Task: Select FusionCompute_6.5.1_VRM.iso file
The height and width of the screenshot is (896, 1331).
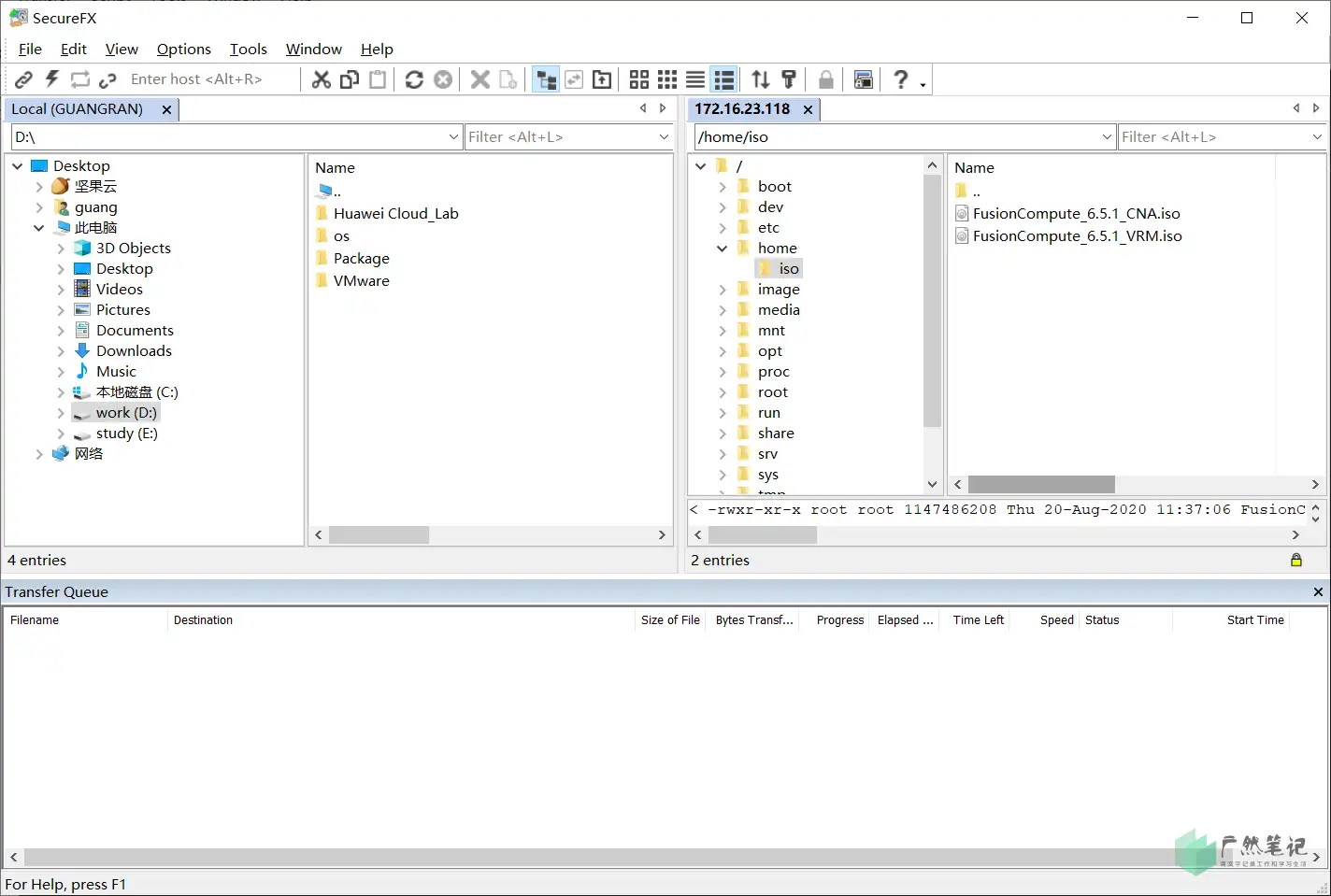Action: click(x=1077, y=236)
